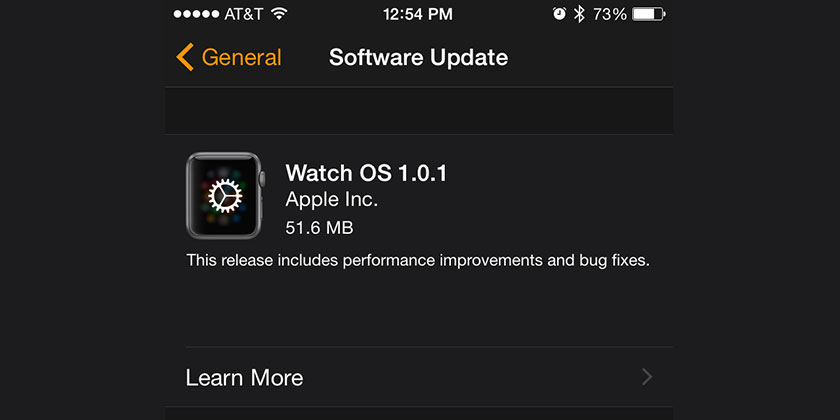840x420 pixels.
Task: Tap the battery level icon
Action: tap(649, 14)
